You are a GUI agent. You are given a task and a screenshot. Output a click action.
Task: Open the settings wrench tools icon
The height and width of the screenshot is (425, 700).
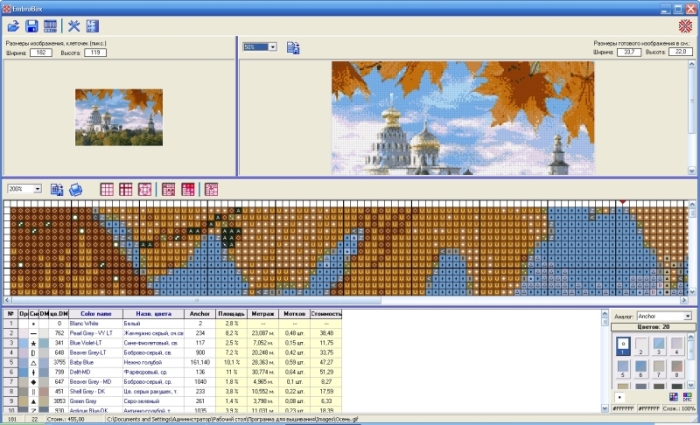tap(73, 25)
